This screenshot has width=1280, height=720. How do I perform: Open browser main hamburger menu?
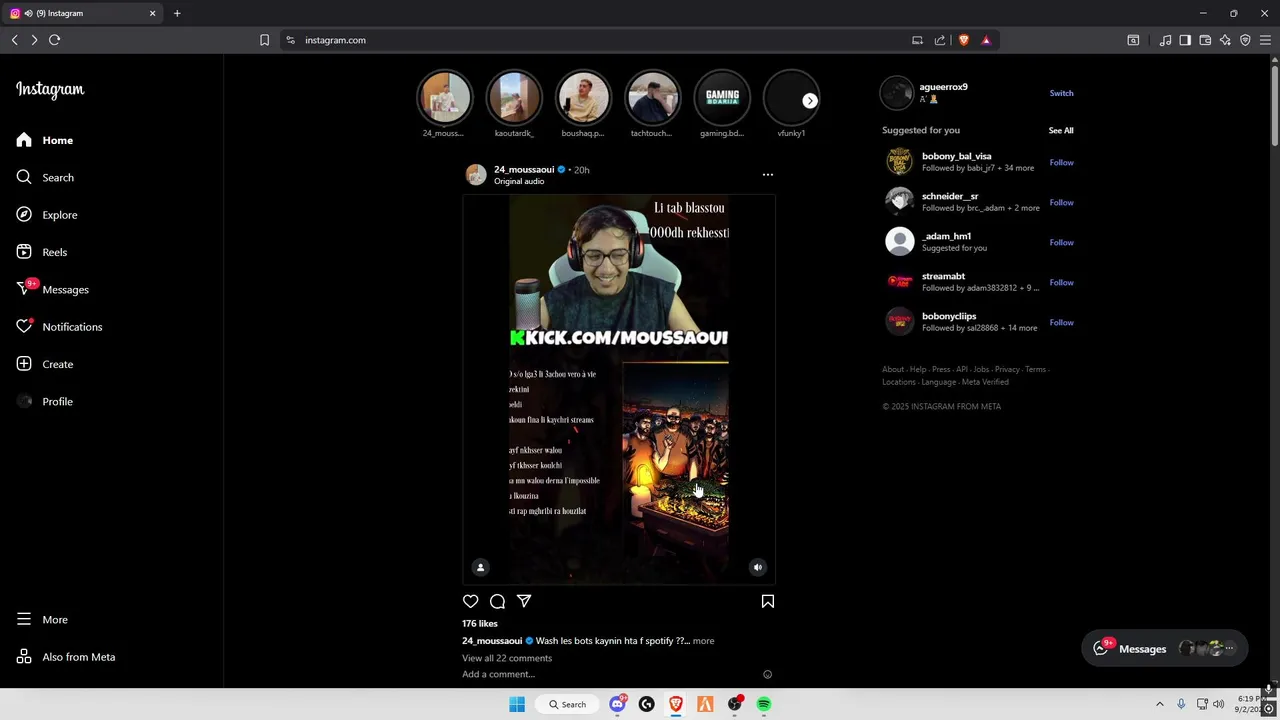click(1265, 40)
